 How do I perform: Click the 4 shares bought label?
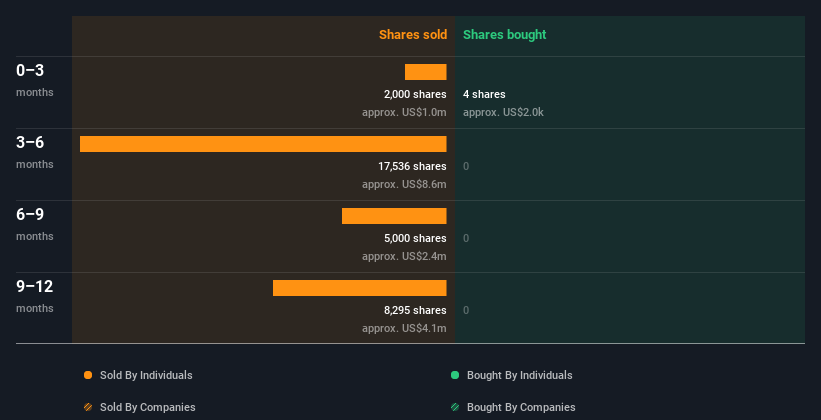[484, 94]
